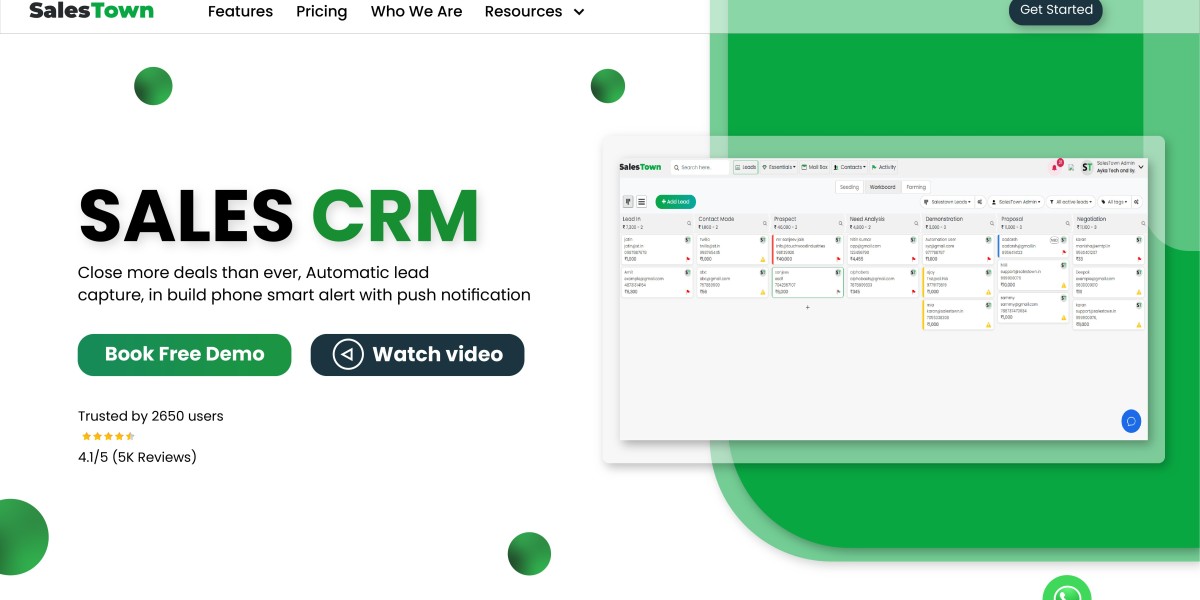The height and width of the screenshot is (600, 1200).
Task: Click the Watch video button
Action: (x=417, y=354)
